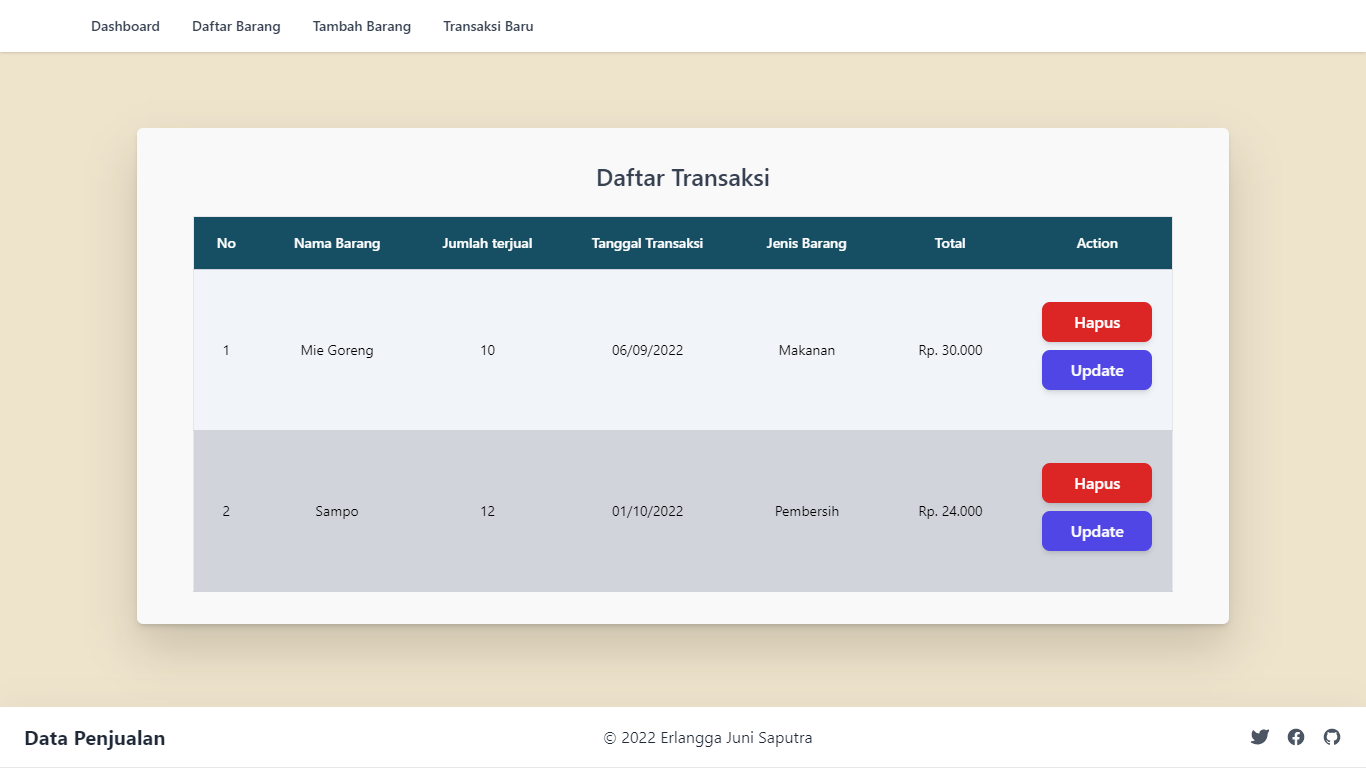Open the Transaksi Baru menu item
The width and height of the screenshot is (1366, 768).
488,26
